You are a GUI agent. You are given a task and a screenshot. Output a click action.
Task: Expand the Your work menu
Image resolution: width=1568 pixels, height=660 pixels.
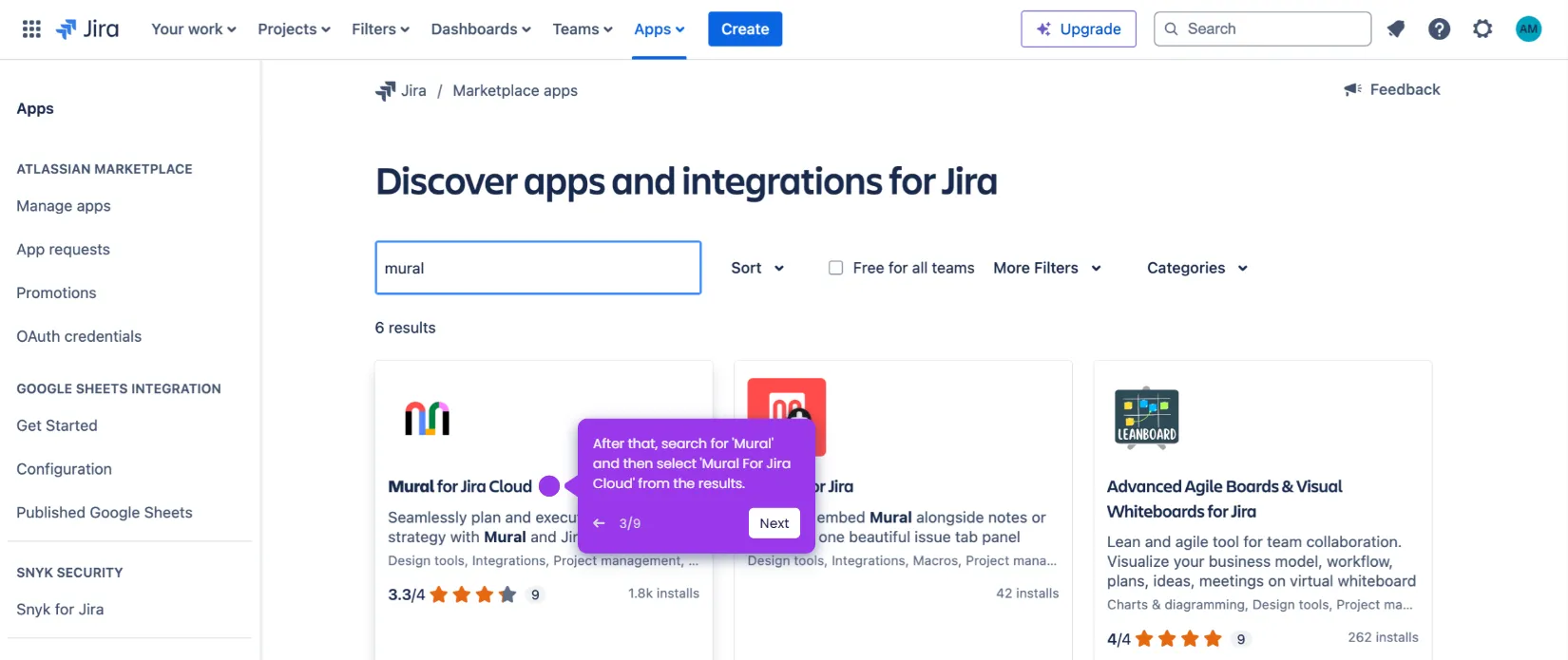point(194,29)
